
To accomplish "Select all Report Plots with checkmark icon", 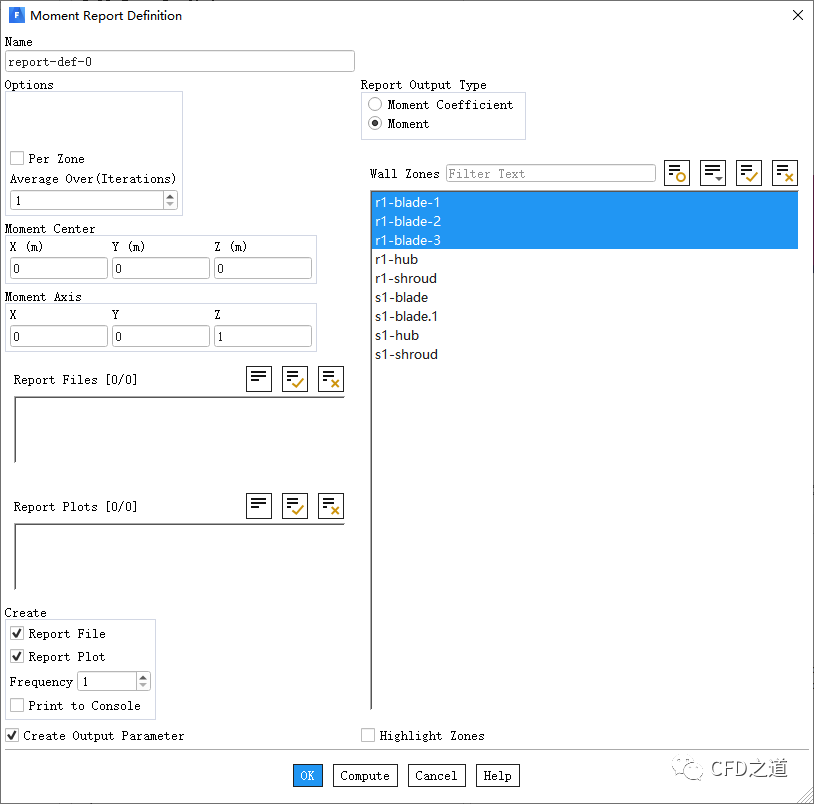I will (295, 506).
